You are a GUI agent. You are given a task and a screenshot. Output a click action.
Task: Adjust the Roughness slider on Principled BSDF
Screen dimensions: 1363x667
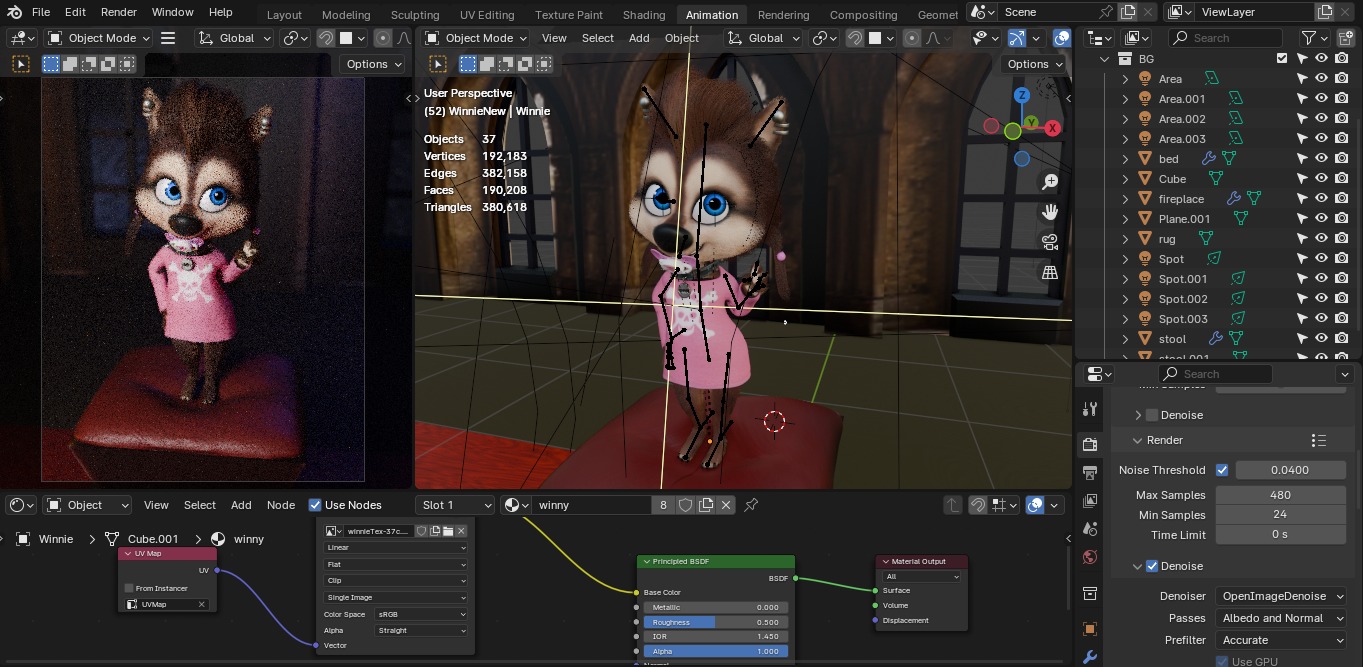pyautogui.click(x=715, y=622)
